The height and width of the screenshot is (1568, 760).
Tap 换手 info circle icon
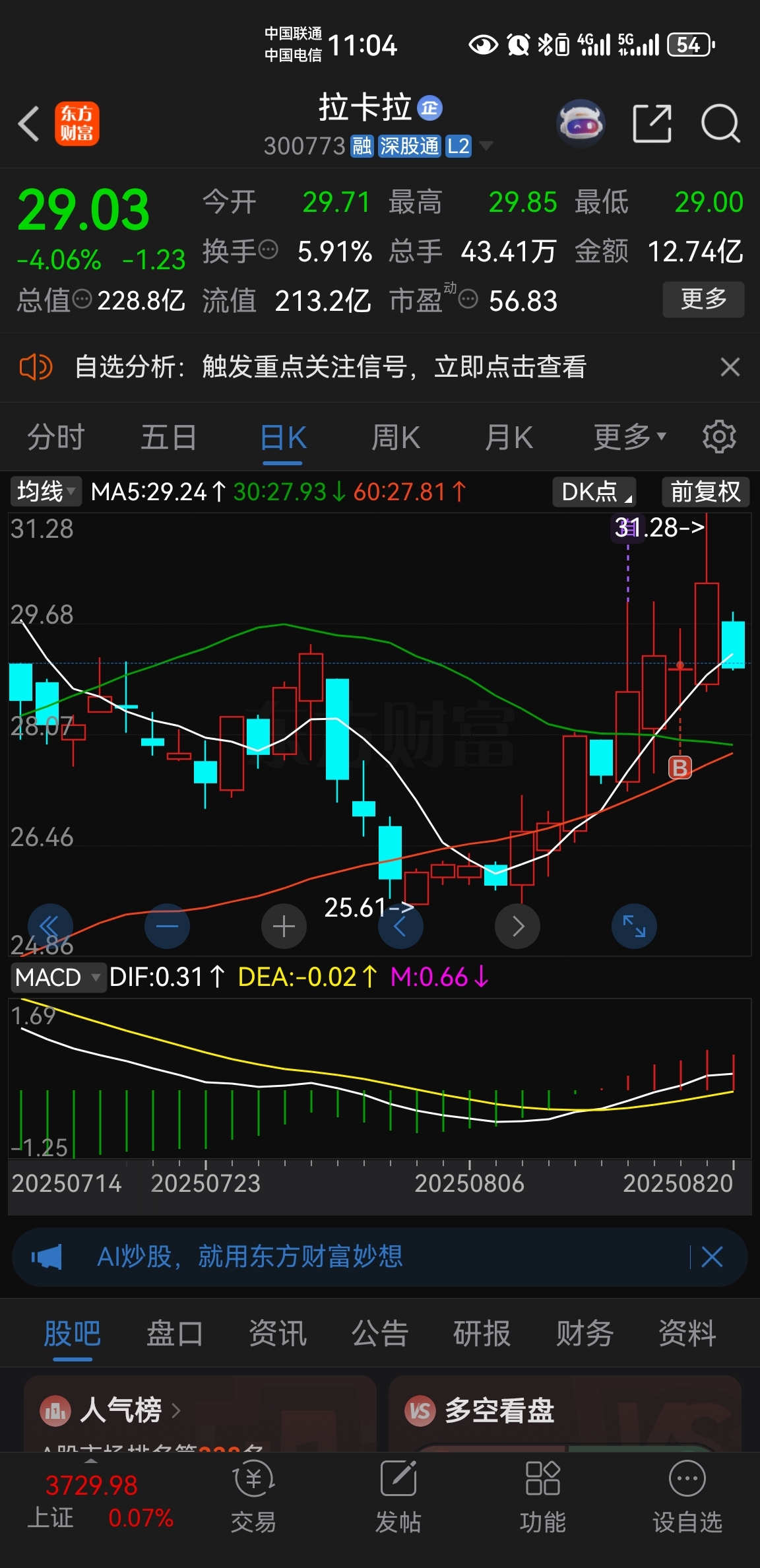(x=269, y=250)
